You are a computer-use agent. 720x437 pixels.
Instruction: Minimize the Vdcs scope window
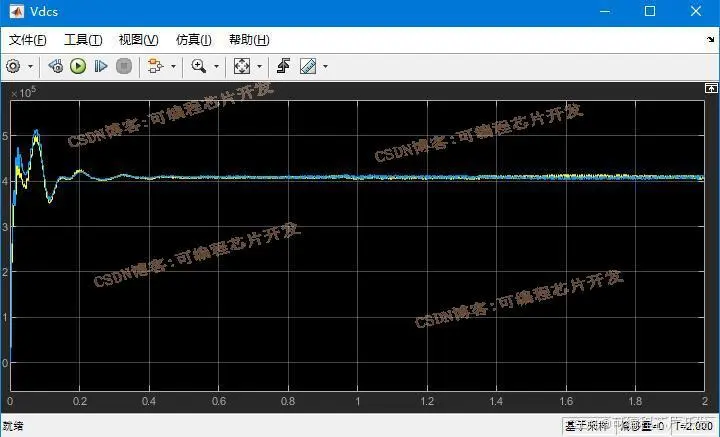[605, 11]
